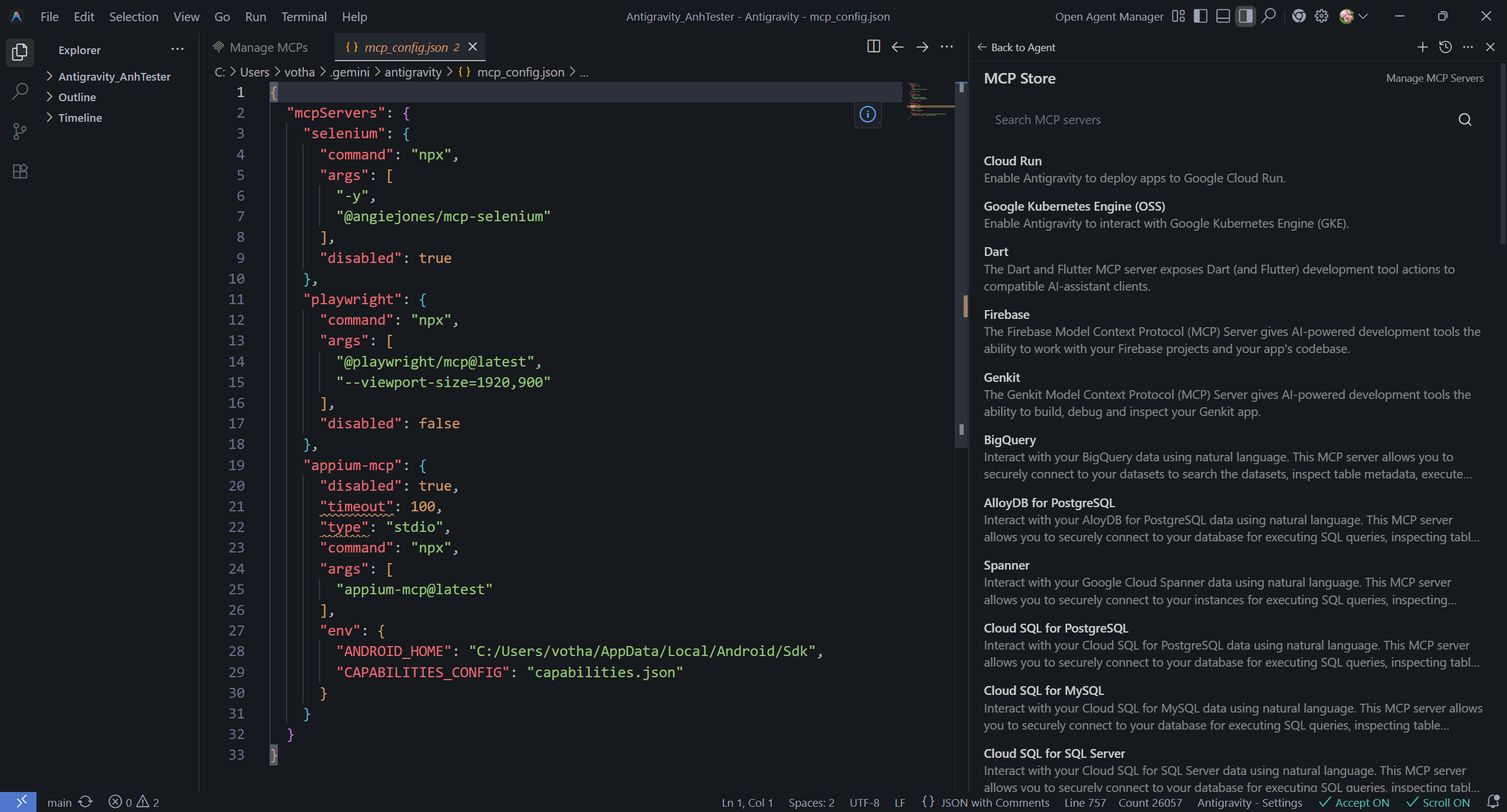1507x812 pixels.
Task: Open conversation history clock icon
Action: (1445, 47)
